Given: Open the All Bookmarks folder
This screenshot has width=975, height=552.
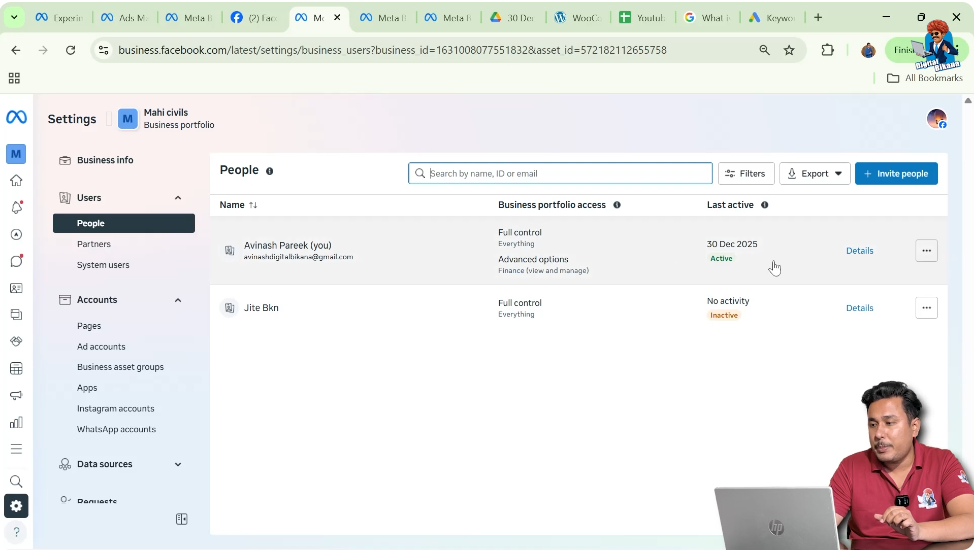Looking at the screenshot, I should click(x=925, y=78).
